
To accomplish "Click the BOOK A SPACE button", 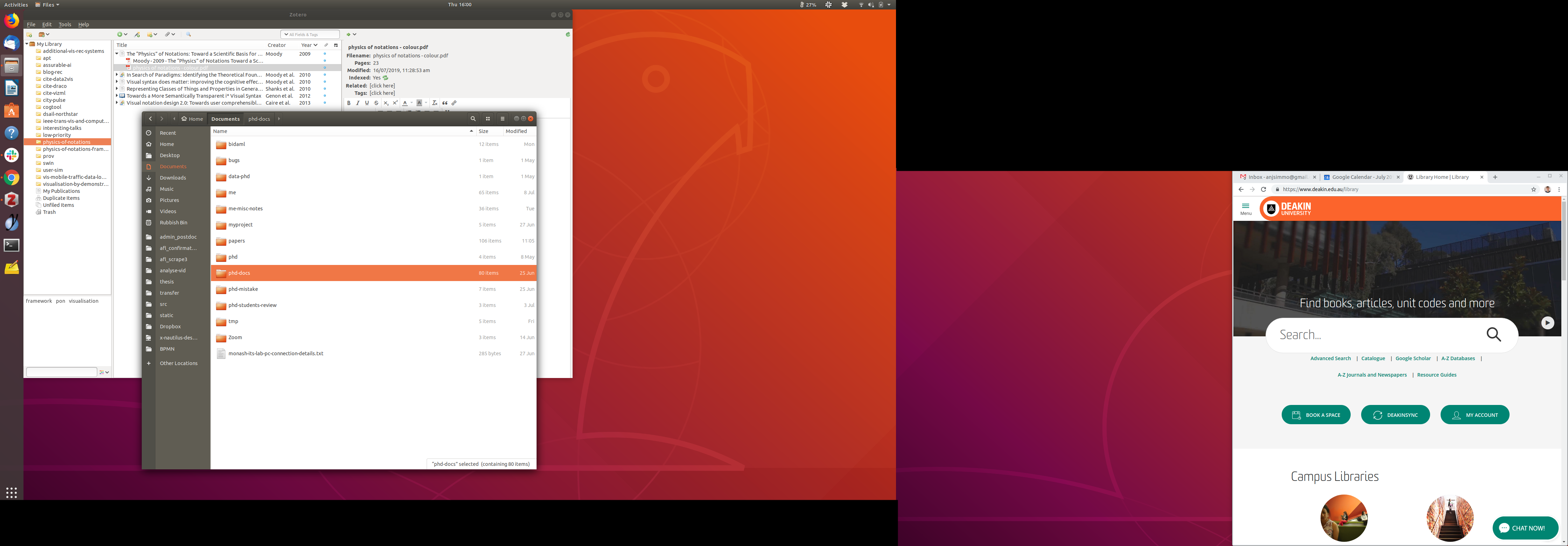I will tap(1315, 415).
